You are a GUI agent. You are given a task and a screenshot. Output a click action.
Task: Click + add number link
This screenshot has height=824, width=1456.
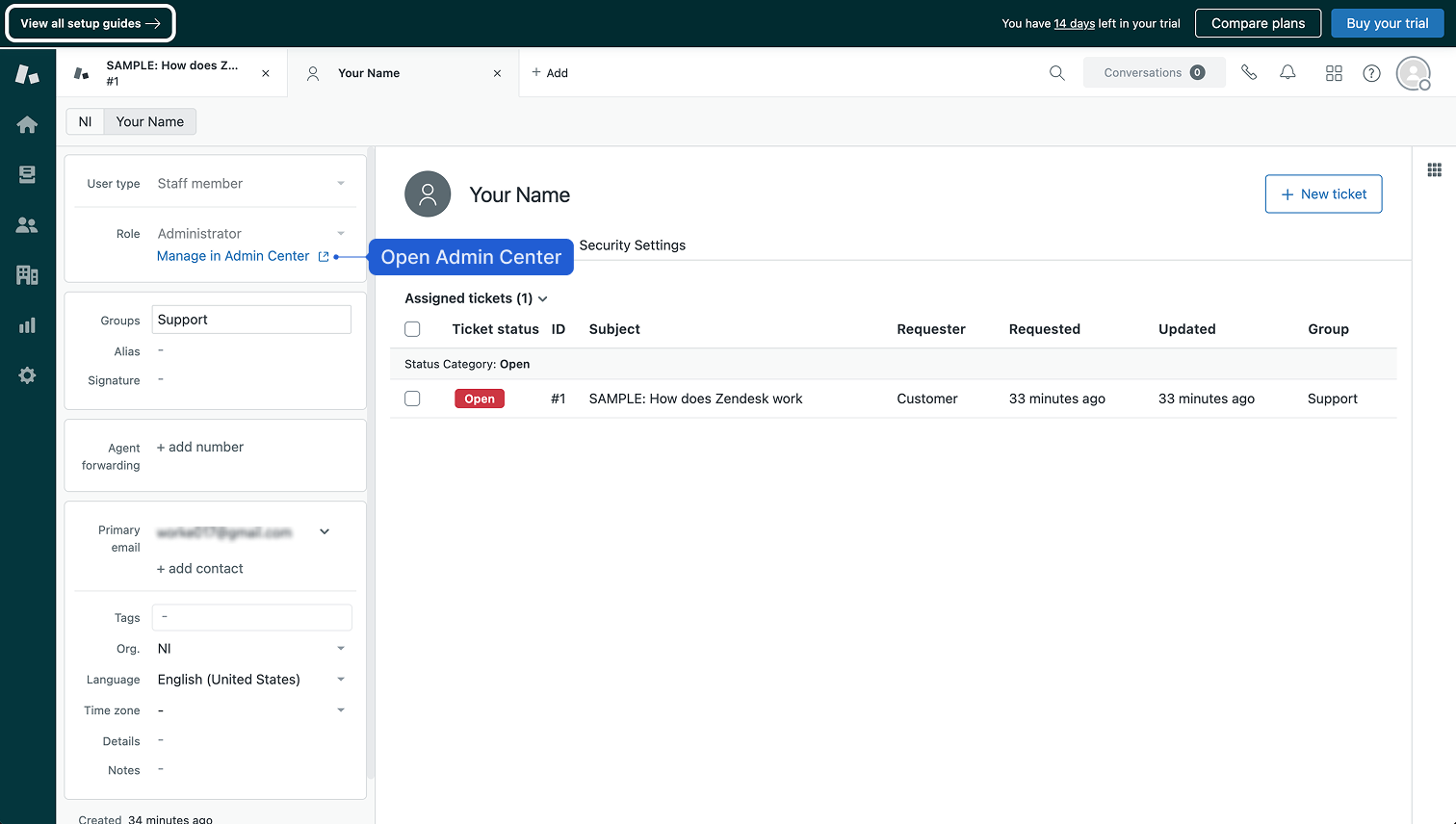tap(200, 447)
